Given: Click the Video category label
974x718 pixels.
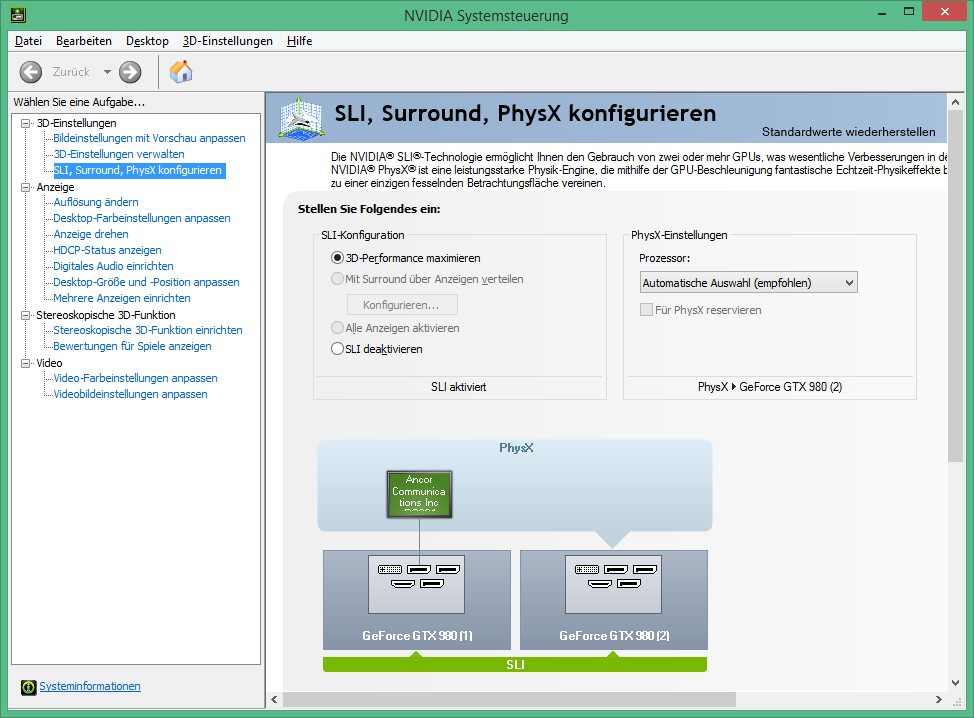Looking at the screenshot, I should tap(49, 363).
